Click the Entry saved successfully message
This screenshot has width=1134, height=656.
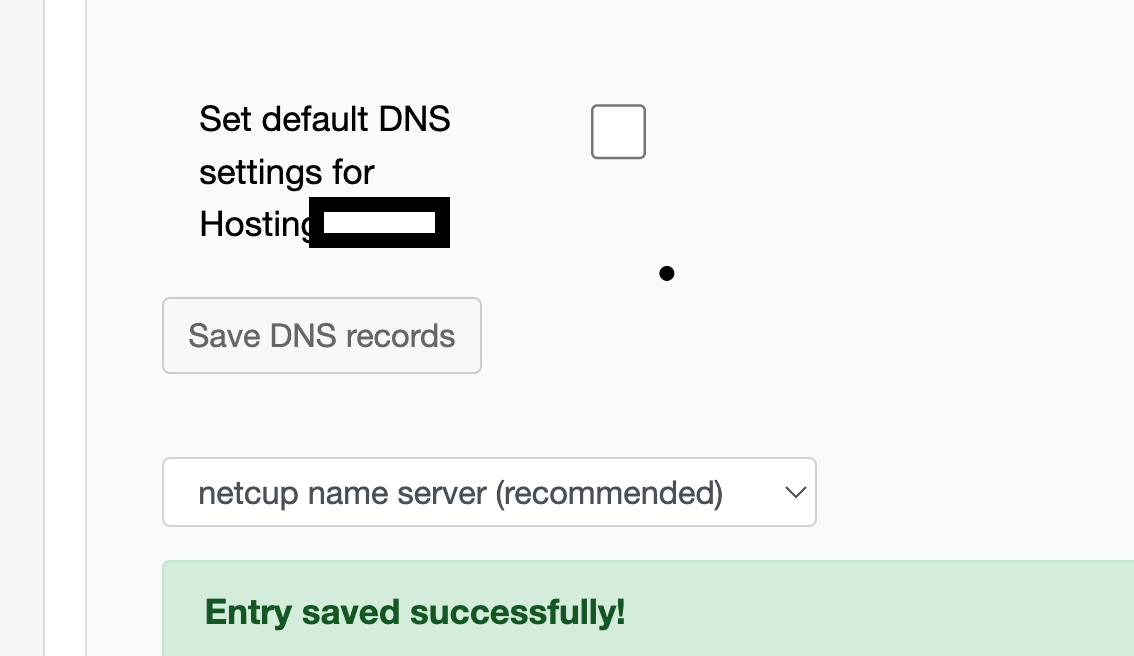pos(415,613)
